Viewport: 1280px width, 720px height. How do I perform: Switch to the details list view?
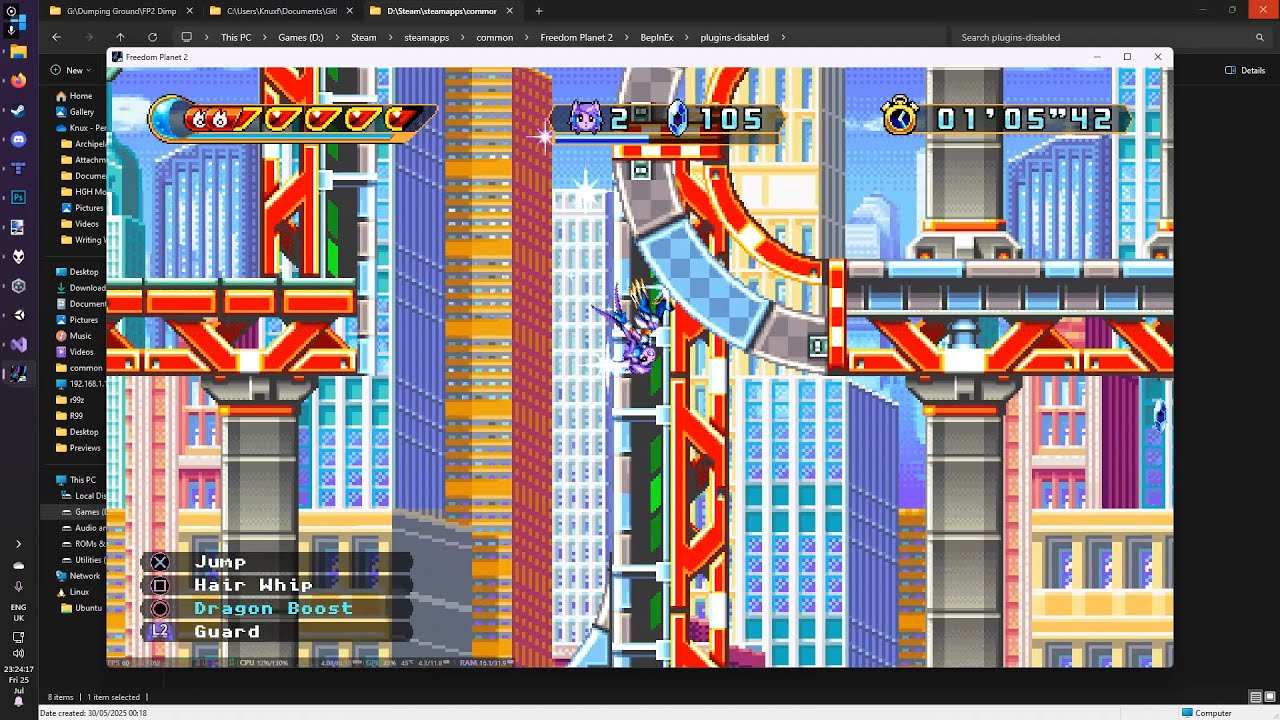(1256, 697)
